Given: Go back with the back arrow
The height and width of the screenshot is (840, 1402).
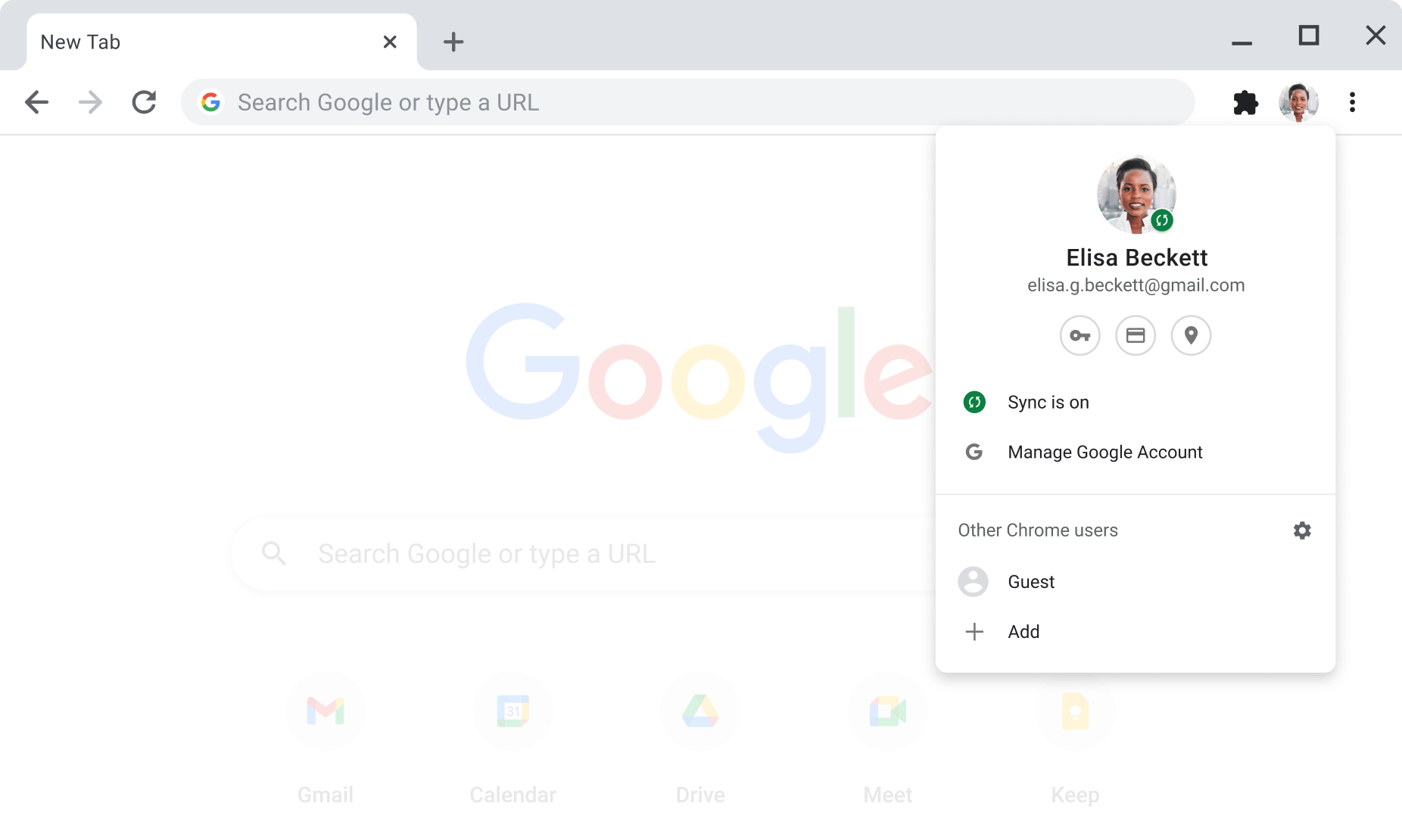Looking at the screenshot, I should [36, 102].
